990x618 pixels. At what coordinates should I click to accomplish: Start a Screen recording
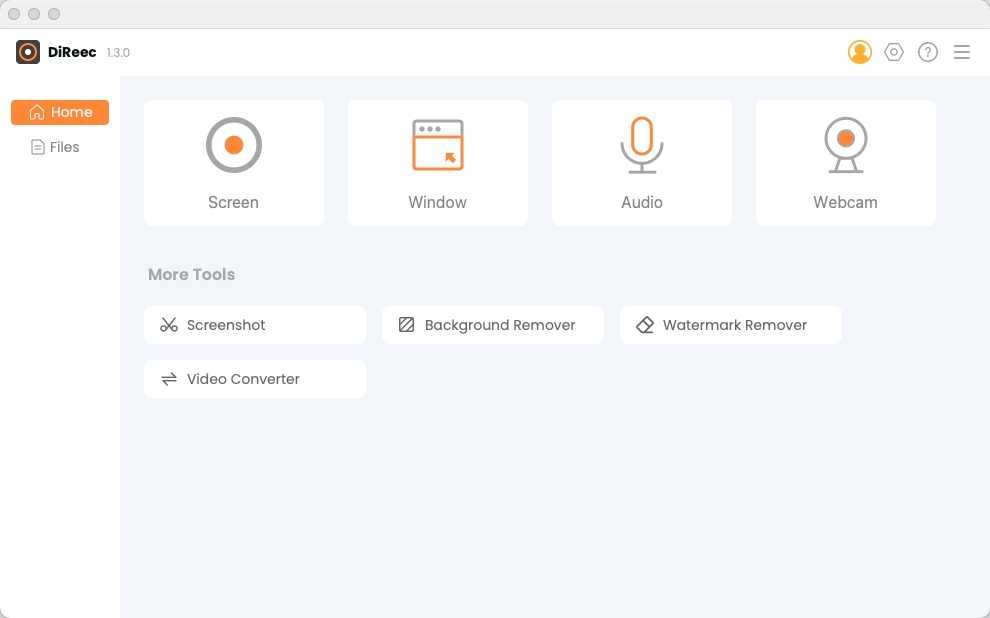(234, 163)
